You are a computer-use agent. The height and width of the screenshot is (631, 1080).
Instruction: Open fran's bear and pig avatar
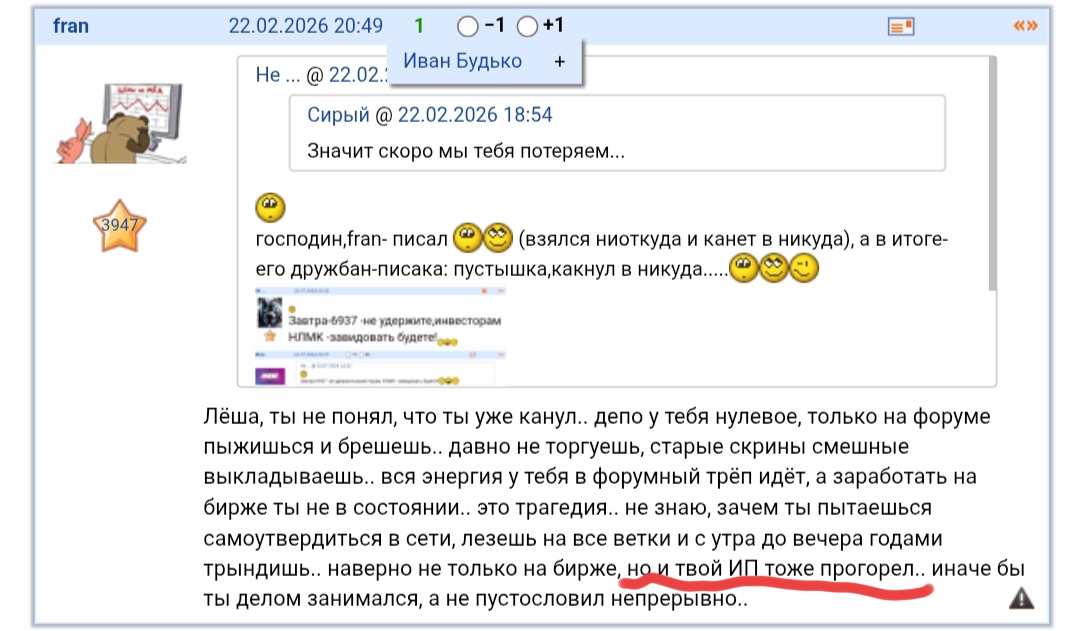tap(120, 123)
